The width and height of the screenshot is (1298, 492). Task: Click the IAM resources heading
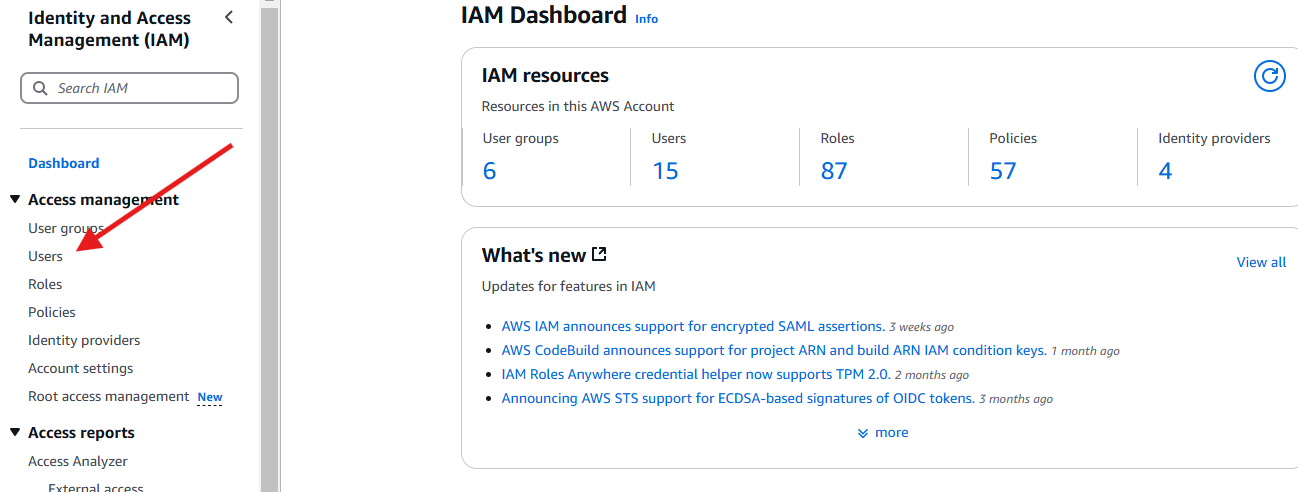545,75
